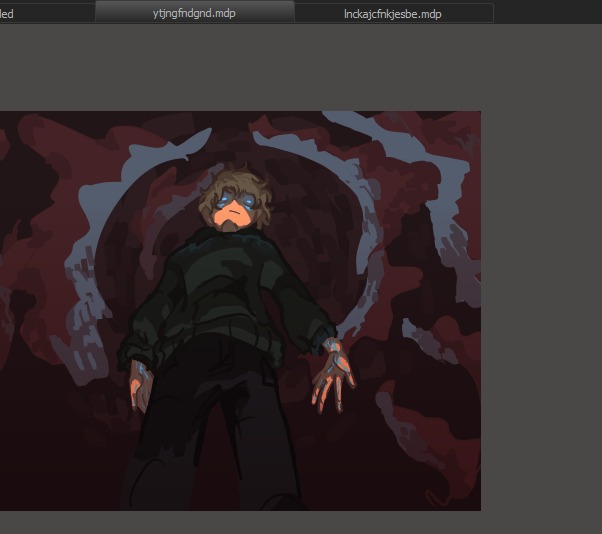Click the empty tab bar area right of tabs
This screenshot has height=534, width=602.
coord(548,12)
